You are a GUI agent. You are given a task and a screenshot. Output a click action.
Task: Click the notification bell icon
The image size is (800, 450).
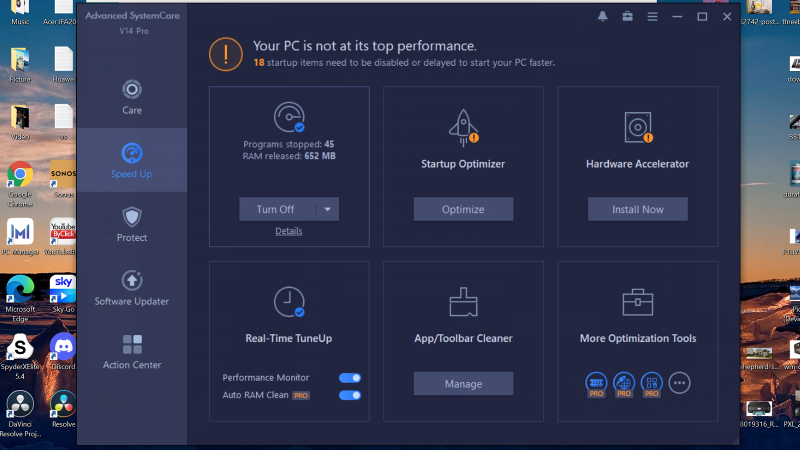[603, 16]
